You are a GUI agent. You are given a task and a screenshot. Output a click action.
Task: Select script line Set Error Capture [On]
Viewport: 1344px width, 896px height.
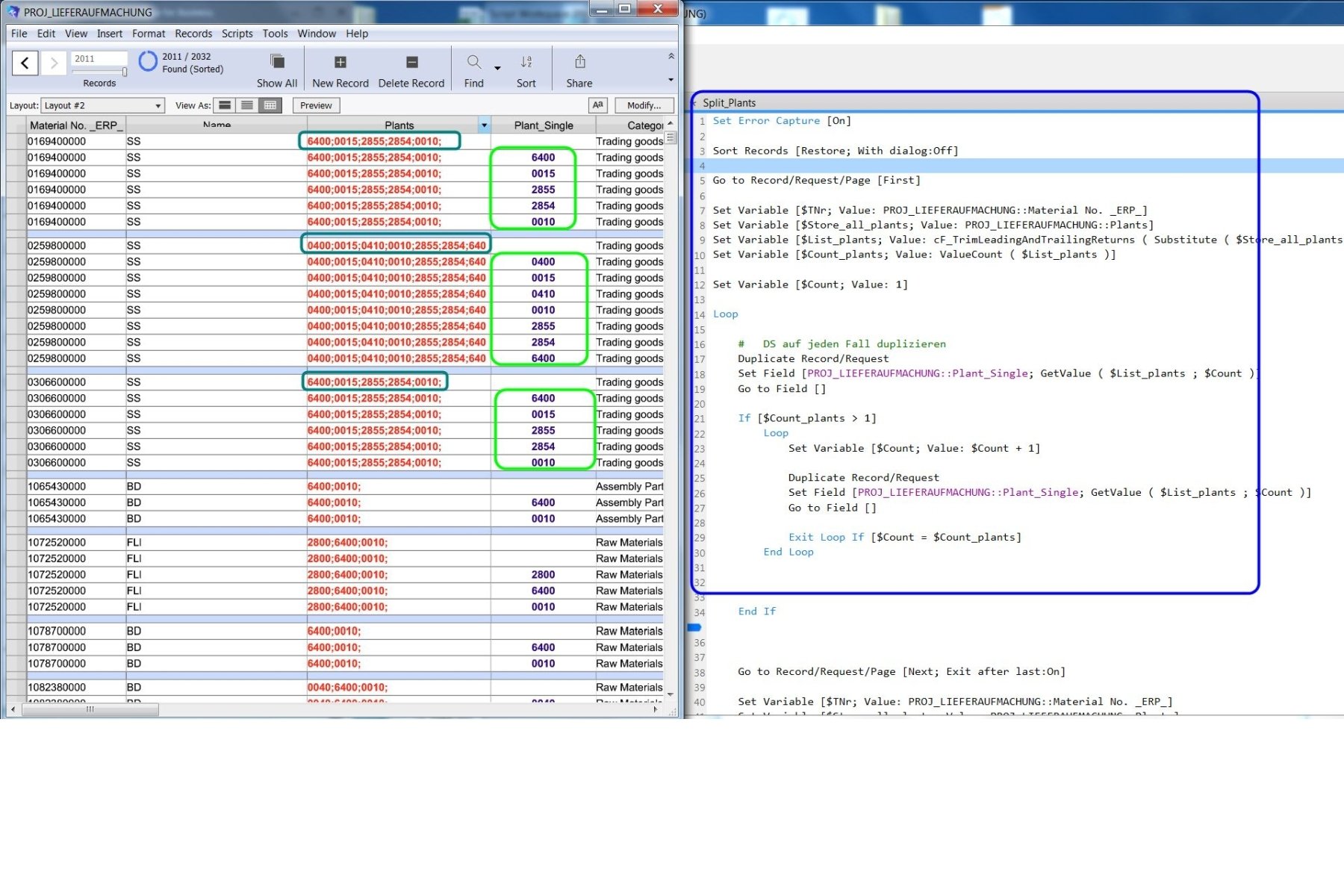pos(782,121)
